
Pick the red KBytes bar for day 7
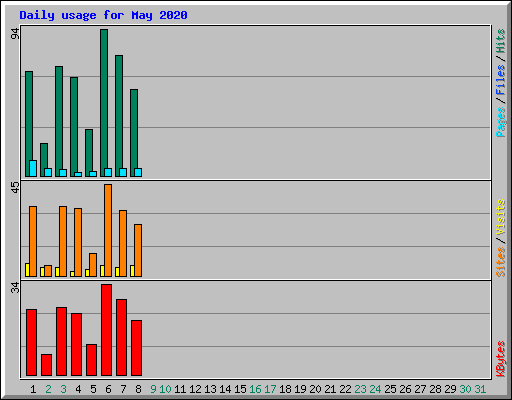point(122,337)
